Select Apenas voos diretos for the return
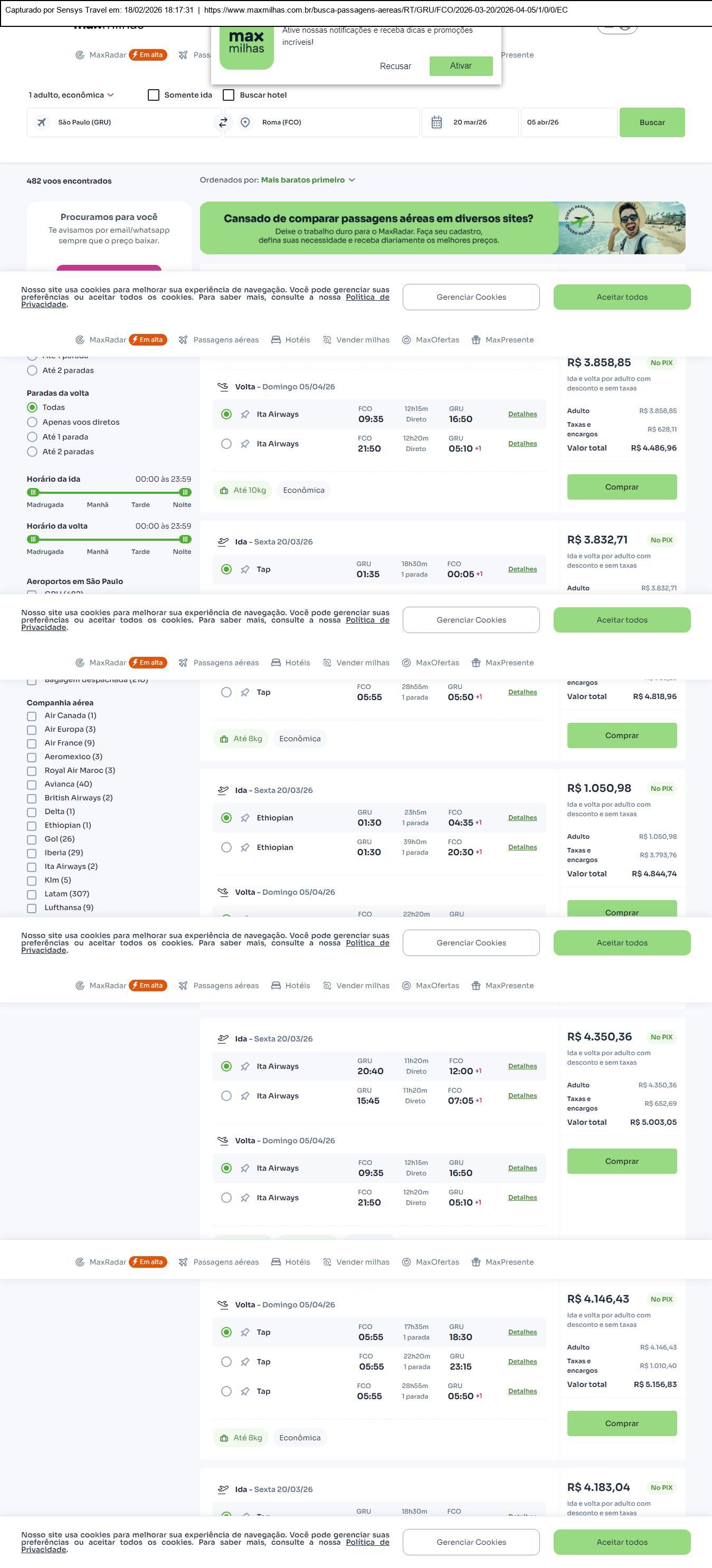Viewport: 712px width, 1568px height. [32, 423]
